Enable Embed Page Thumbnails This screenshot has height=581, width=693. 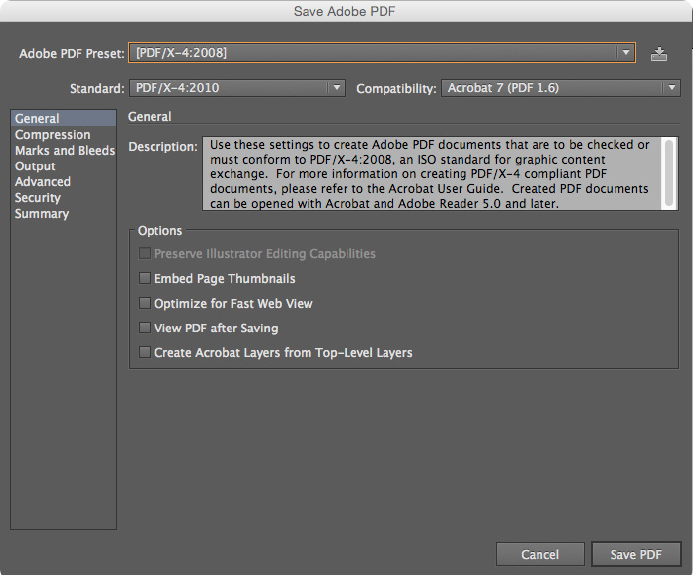coord(145,278)
